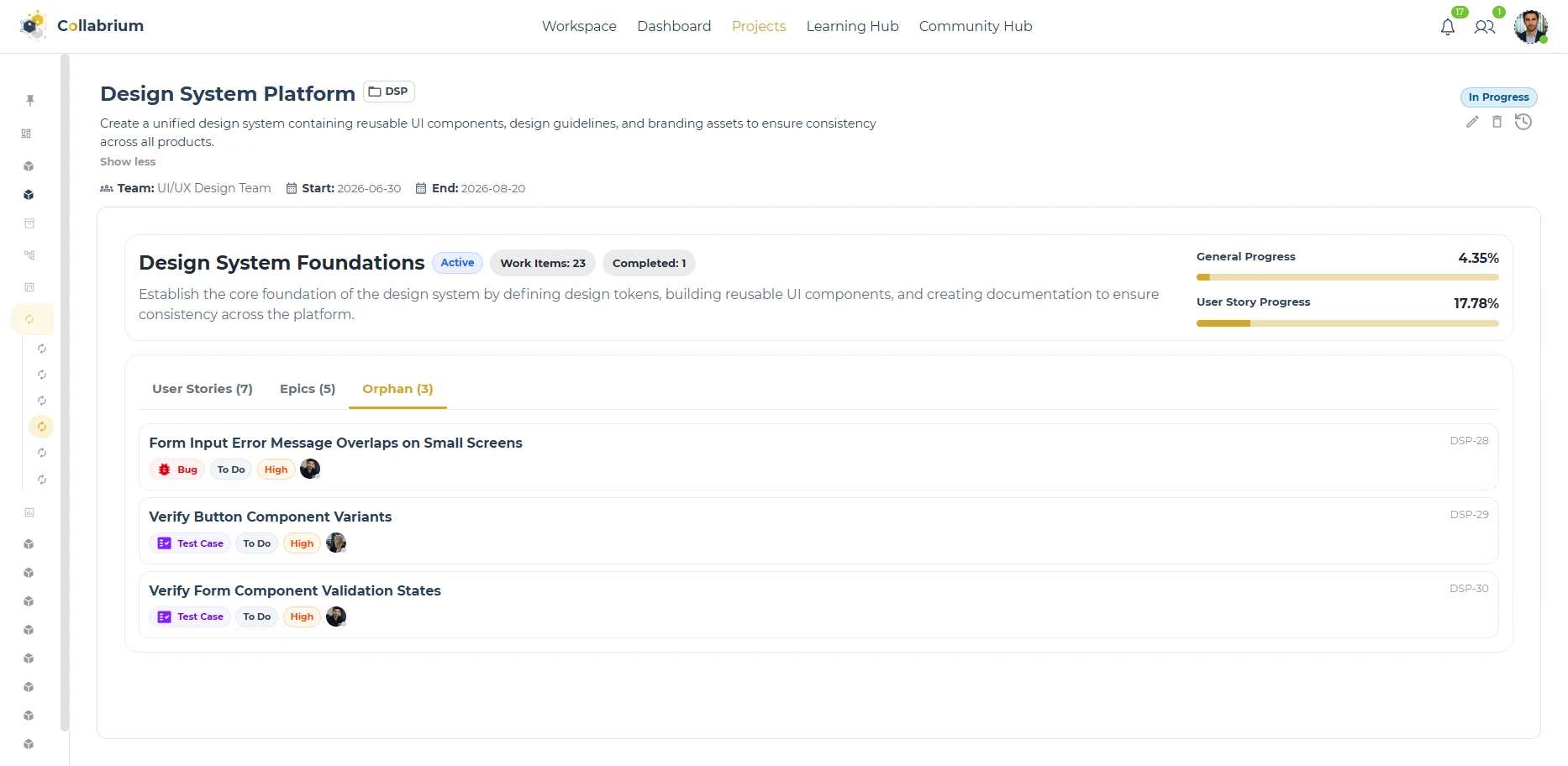
Task: Open the dashboard grid icon in sidebar
Action: click(x=26, y=134)
